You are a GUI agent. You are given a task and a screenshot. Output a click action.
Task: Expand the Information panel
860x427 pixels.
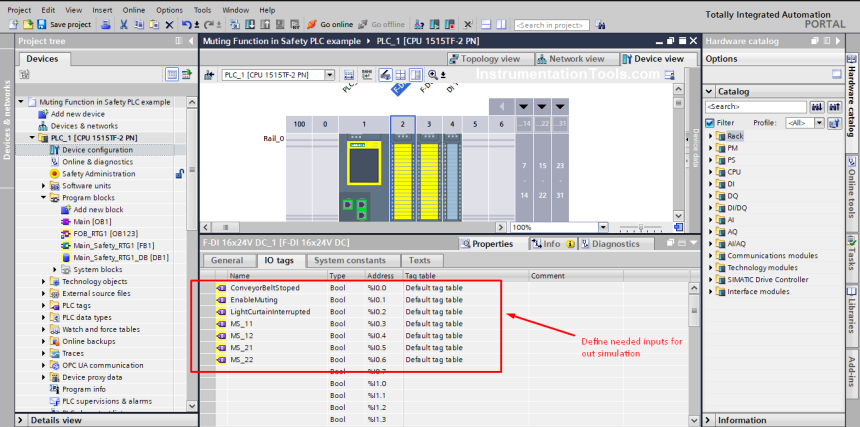pyautogui.click(x=709, y=420)
